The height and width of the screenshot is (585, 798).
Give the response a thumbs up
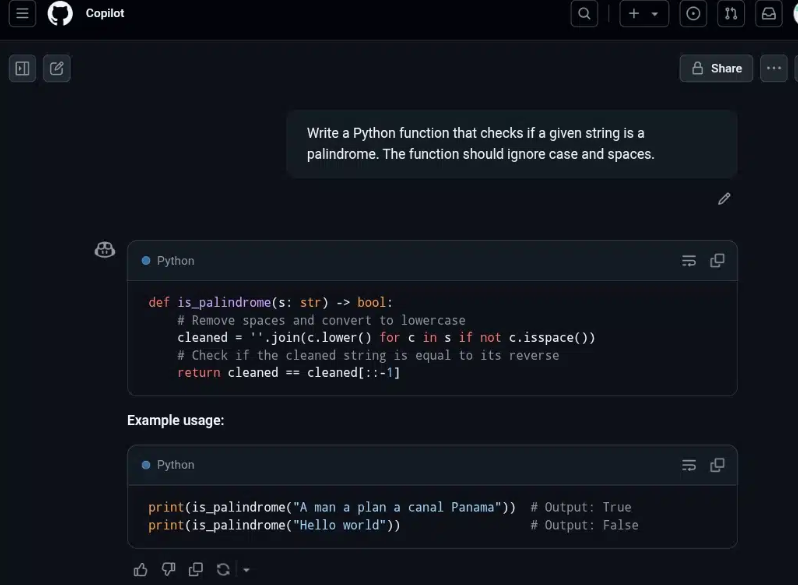coord(140,569)
